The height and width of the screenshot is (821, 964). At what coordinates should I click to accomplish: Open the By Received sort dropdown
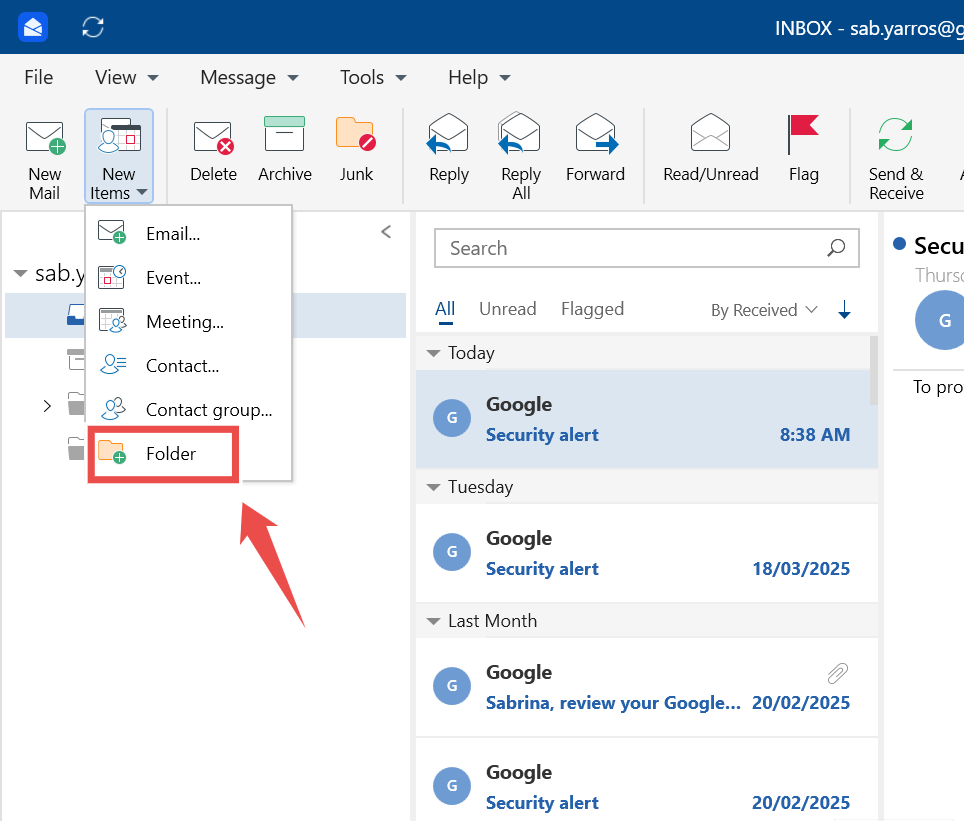tap(764, 310)
